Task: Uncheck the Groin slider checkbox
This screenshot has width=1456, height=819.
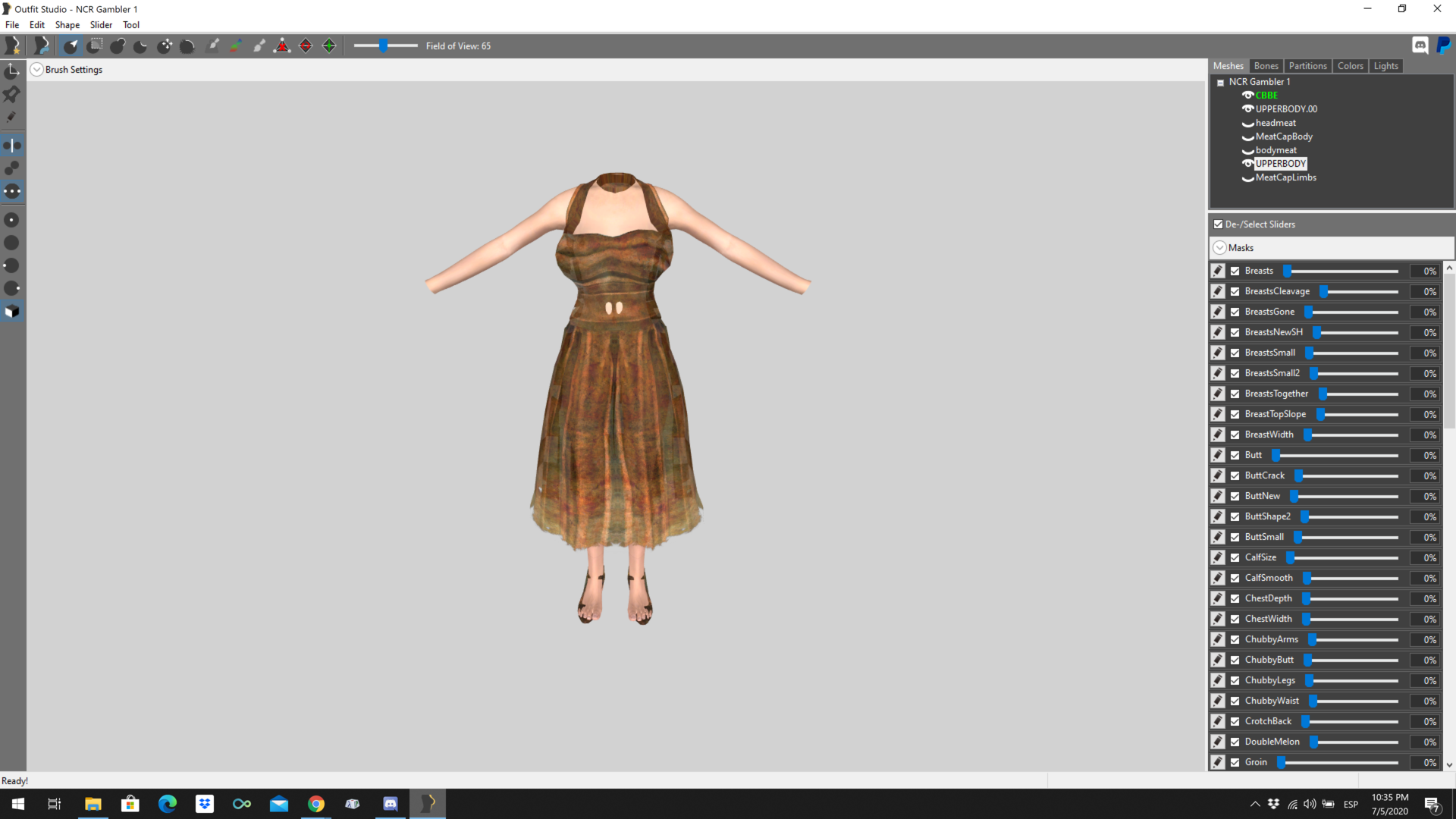Action: 1235,762
